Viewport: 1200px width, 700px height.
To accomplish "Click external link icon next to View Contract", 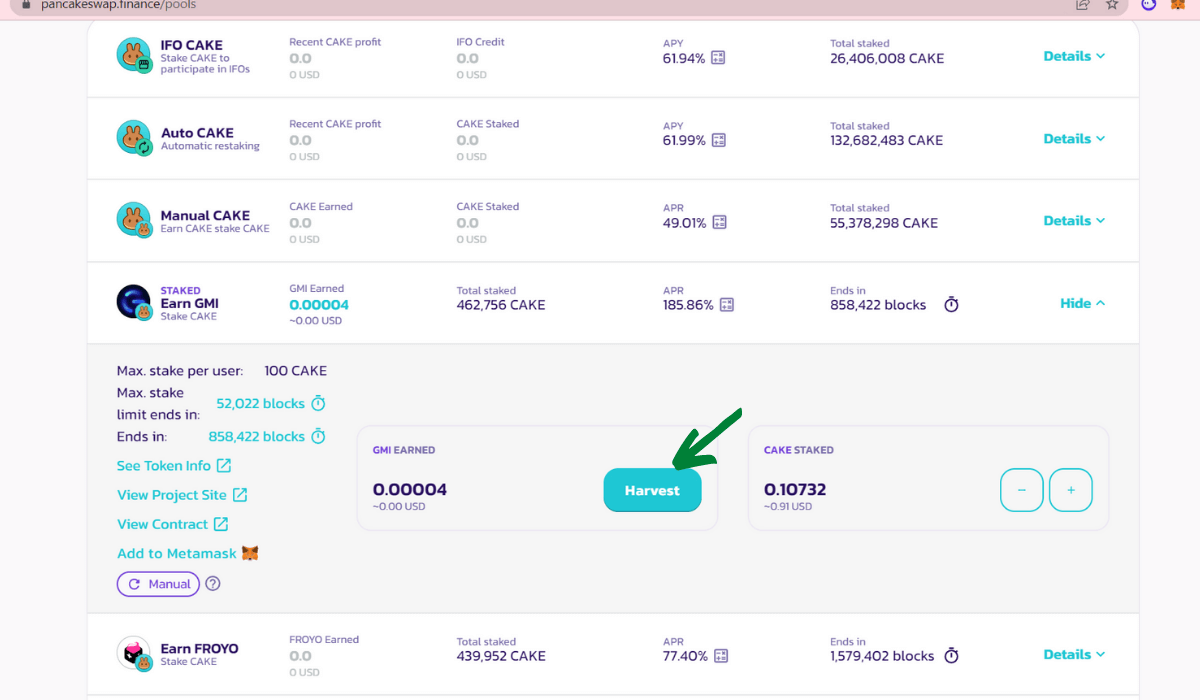I will [x=221, y=523].
